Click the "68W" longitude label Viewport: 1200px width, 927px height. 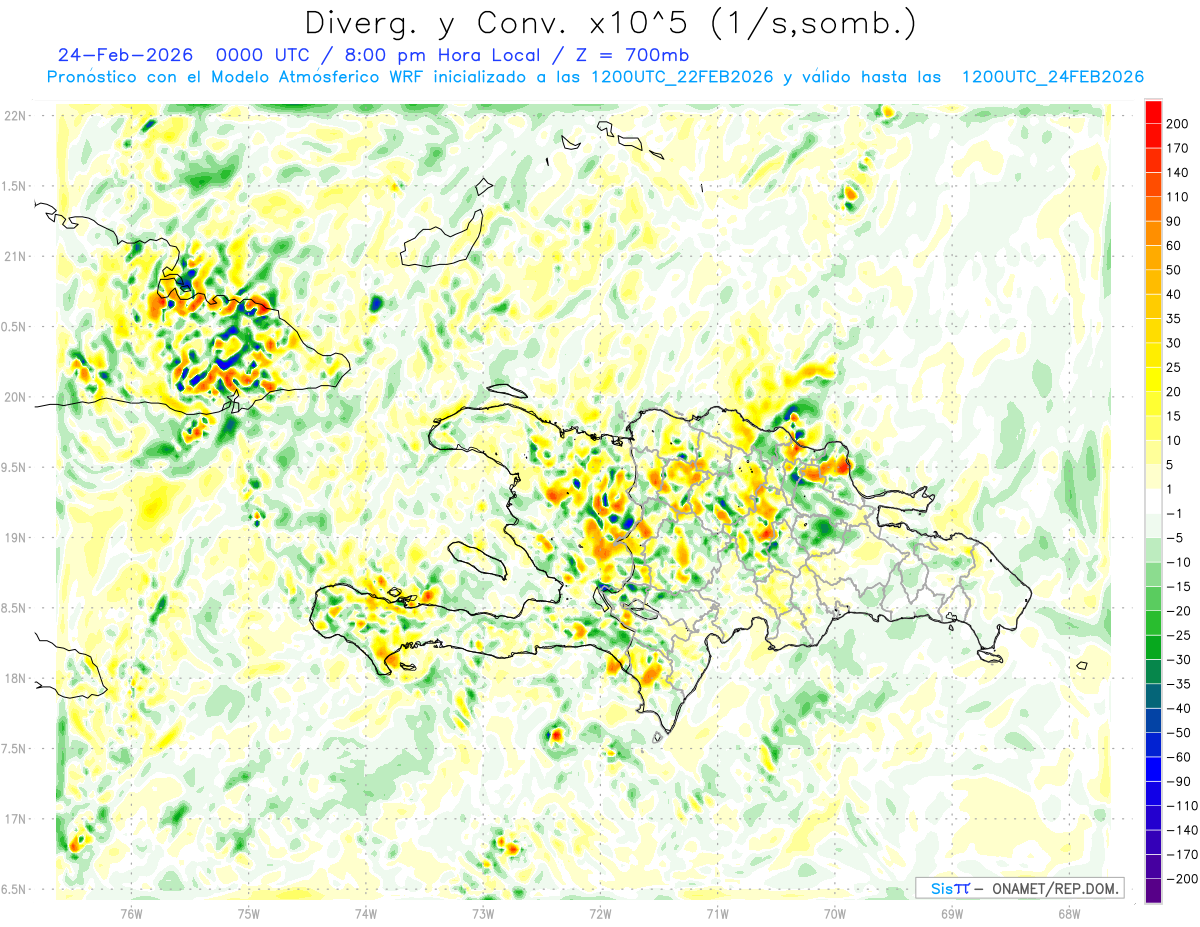point(1068,914)
